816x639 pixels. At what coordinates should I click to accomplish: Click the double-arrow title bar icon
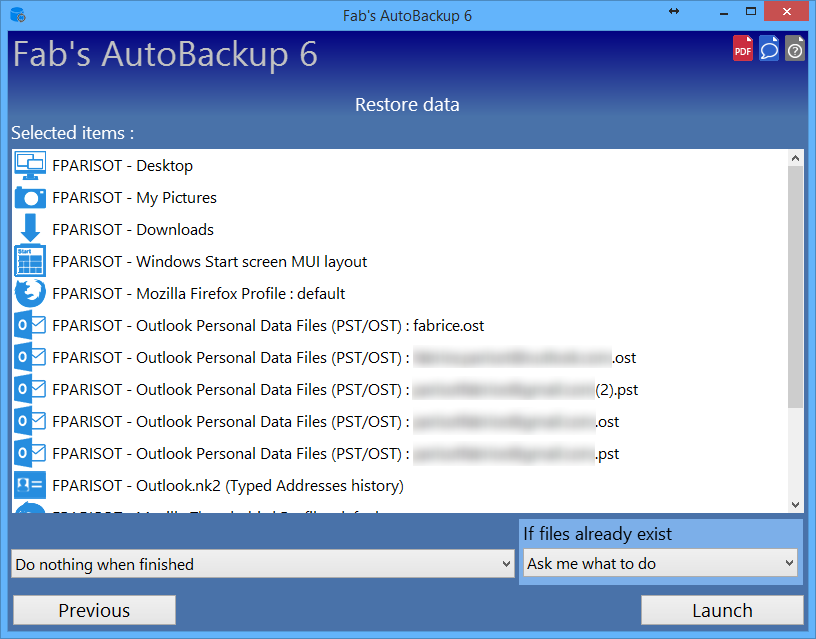(674, 11)
